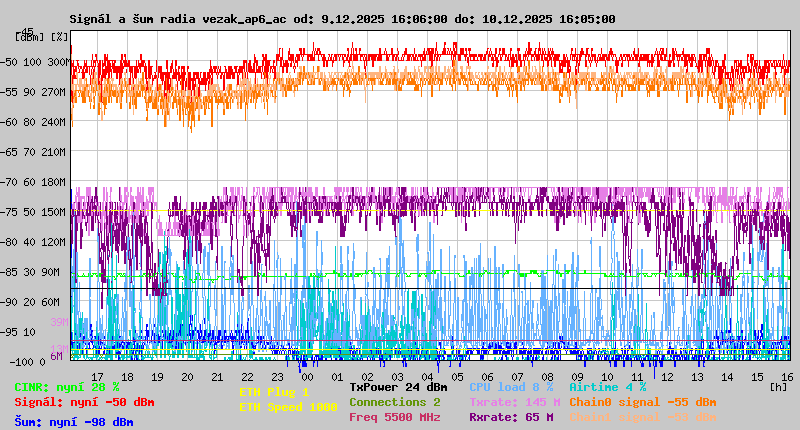Select the Txrate 145 M legend entry
The image size is (800, 430).
514,402
